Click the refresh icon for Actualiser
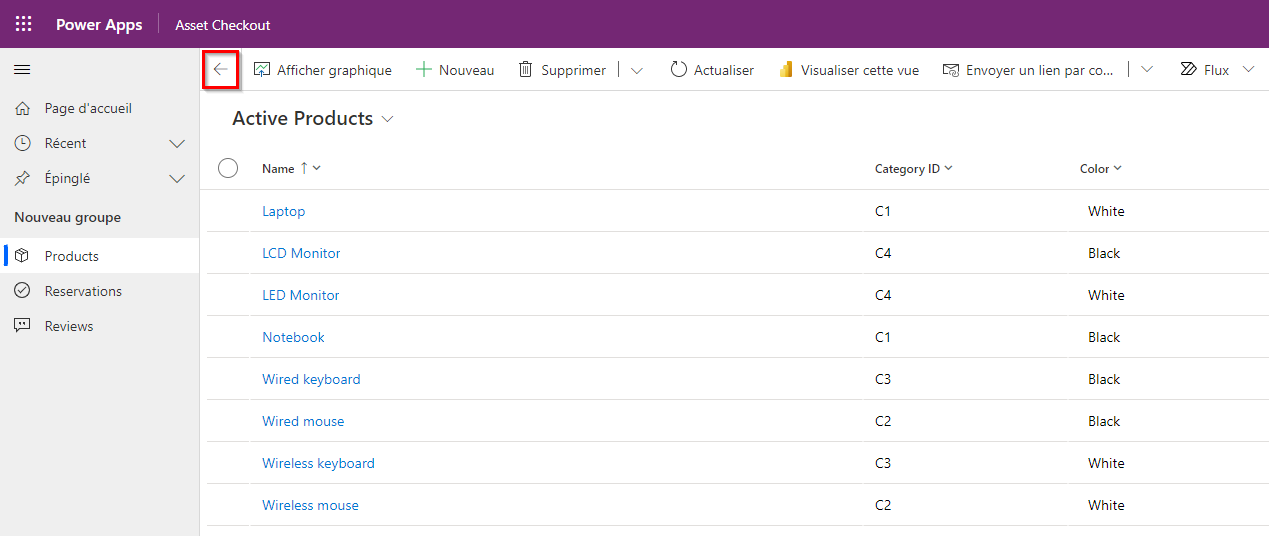The height and width of the screenshot is (536, 1269). point(679,70)
